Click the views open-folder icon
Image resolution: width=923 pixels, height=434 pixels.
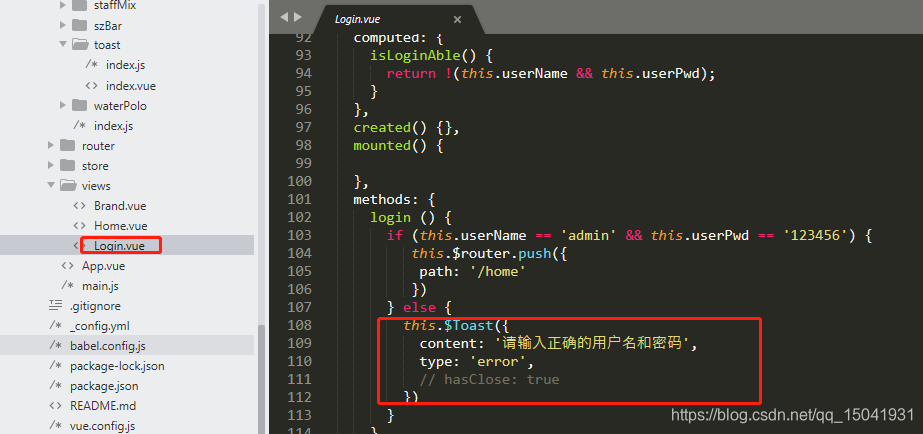68,185
